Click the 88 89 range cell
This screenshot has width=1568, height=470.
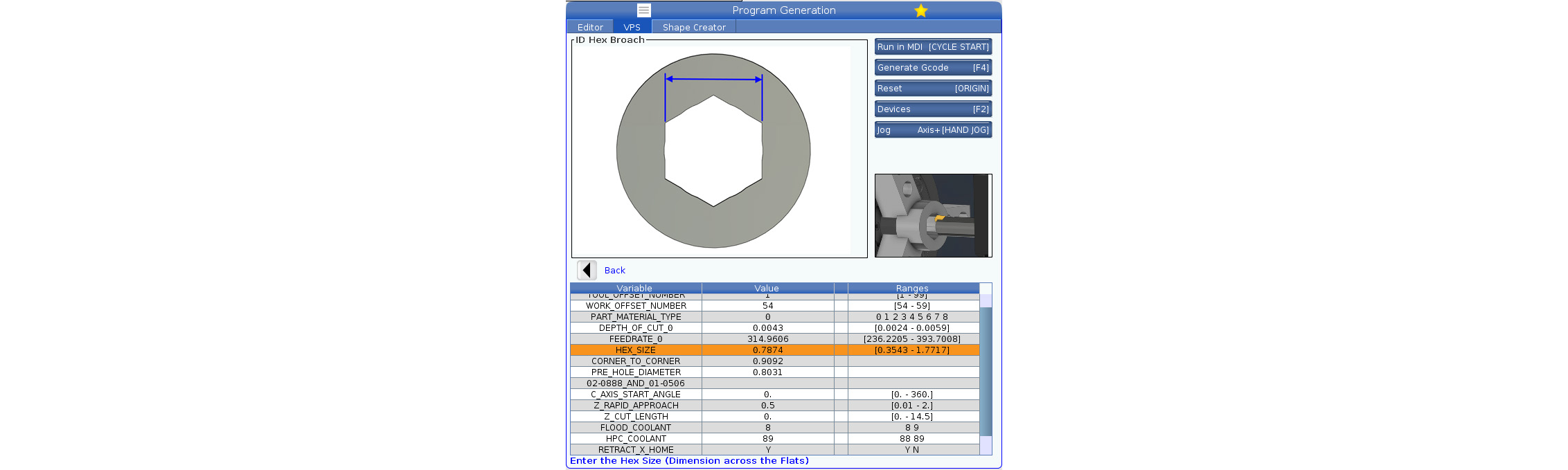pos(913,439)
